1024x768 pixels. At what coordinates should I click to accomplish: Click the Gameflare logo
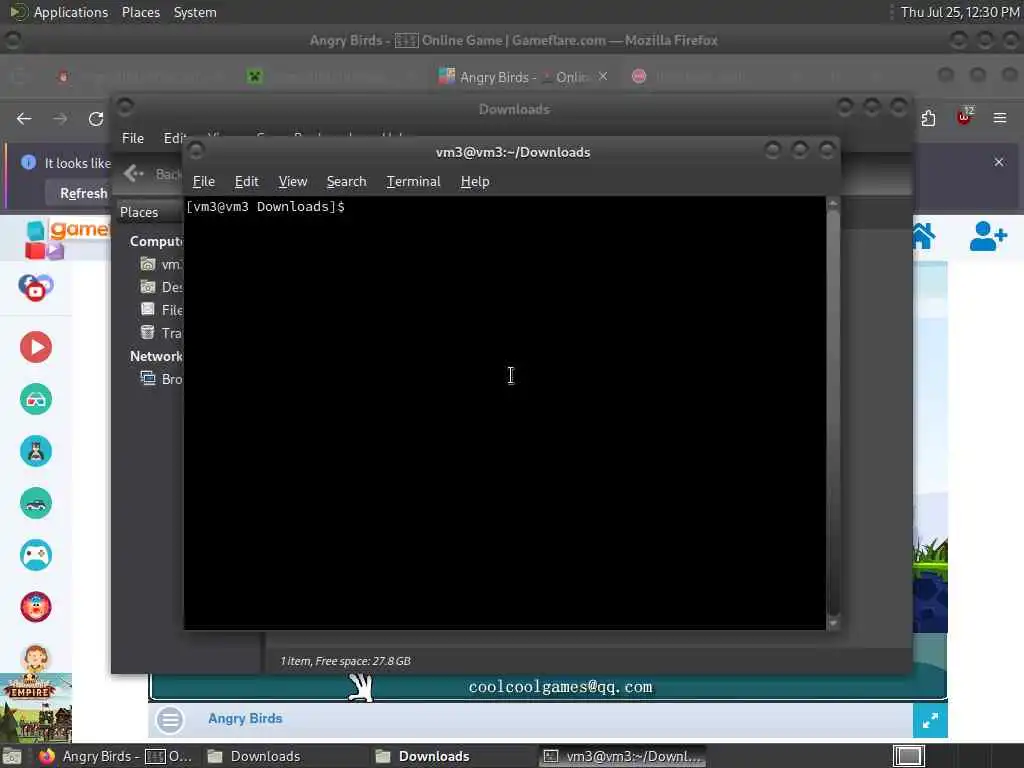65,238
